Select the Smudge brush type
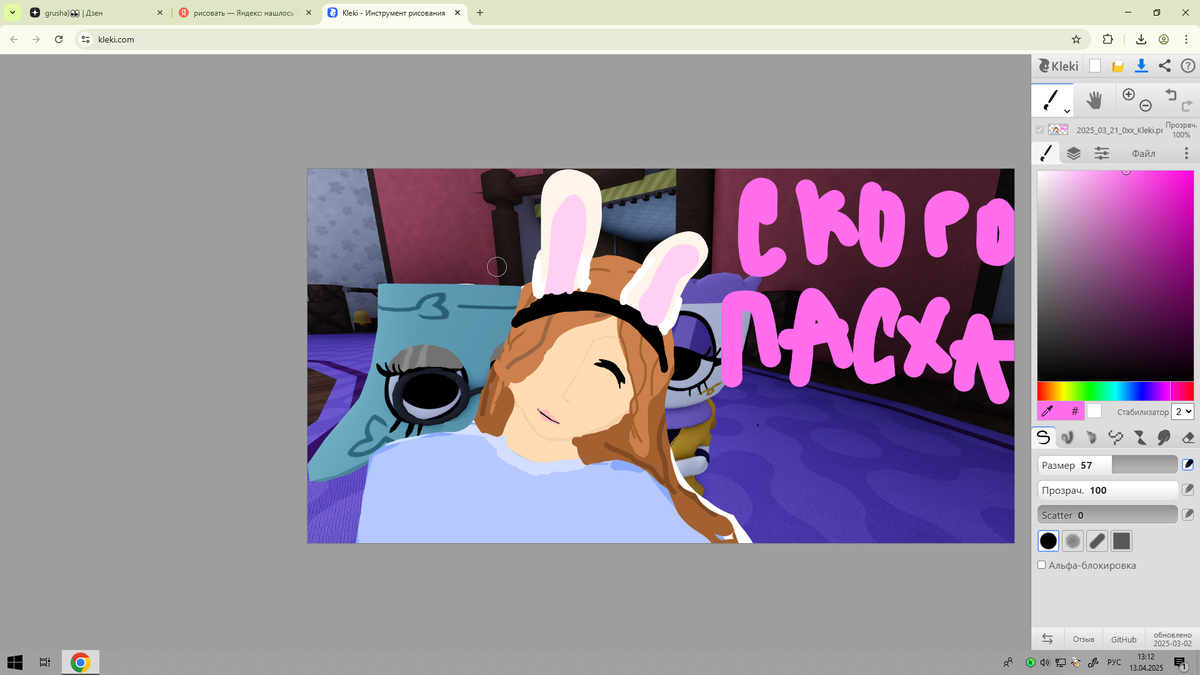The height and width of the screenshot is (675, 1200). pyautogui.click(x=1164, y=437)
